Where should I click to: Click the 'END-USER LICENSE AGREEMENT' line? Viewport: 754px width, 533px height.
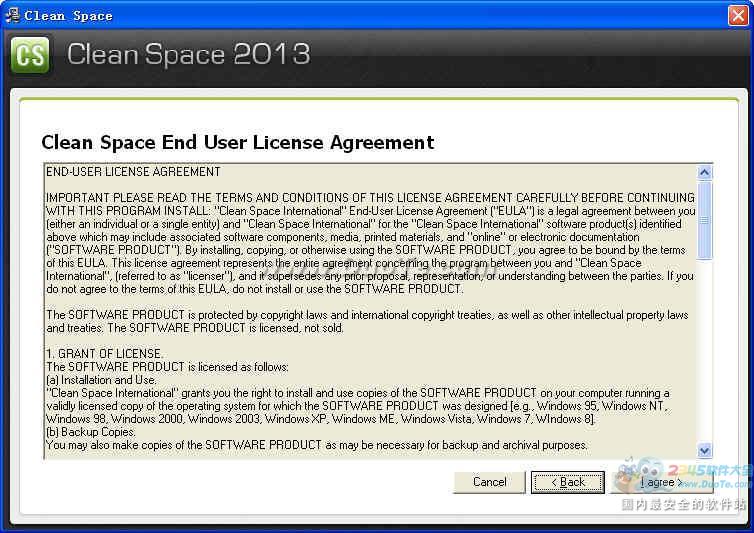pos(133,172)
